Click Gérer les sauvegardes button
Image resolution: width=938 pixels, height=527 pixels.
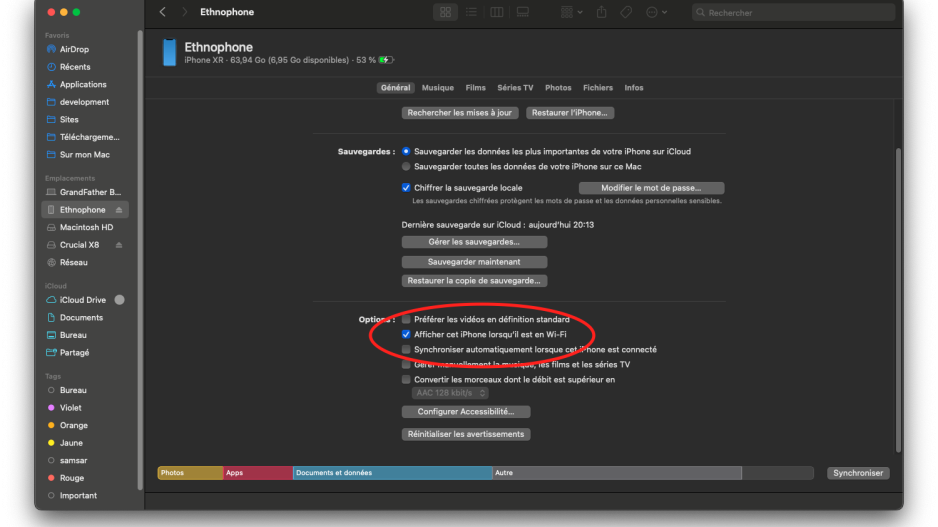tap(474, 242)
